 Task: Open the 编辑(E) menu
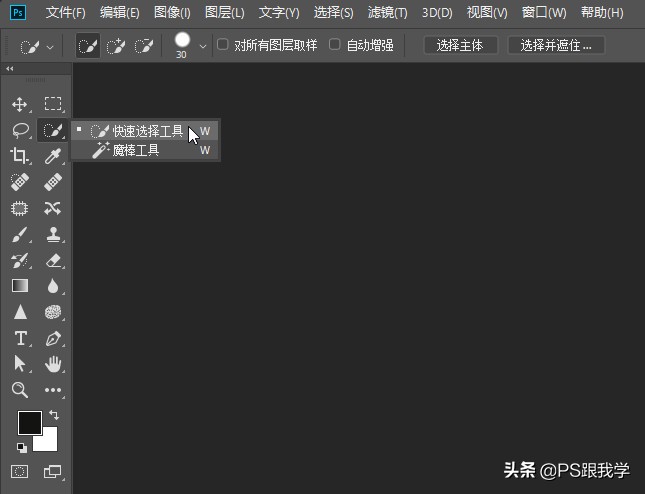[120, 13]
